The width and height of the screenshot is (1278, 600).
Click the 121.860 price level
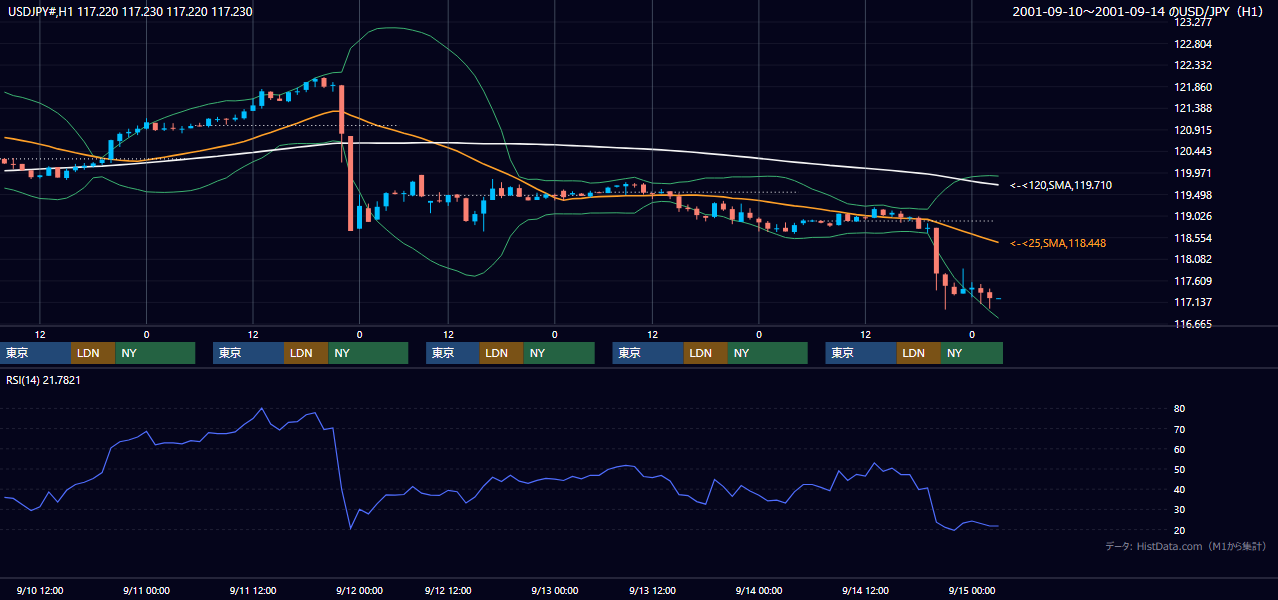coord(1192,87)
